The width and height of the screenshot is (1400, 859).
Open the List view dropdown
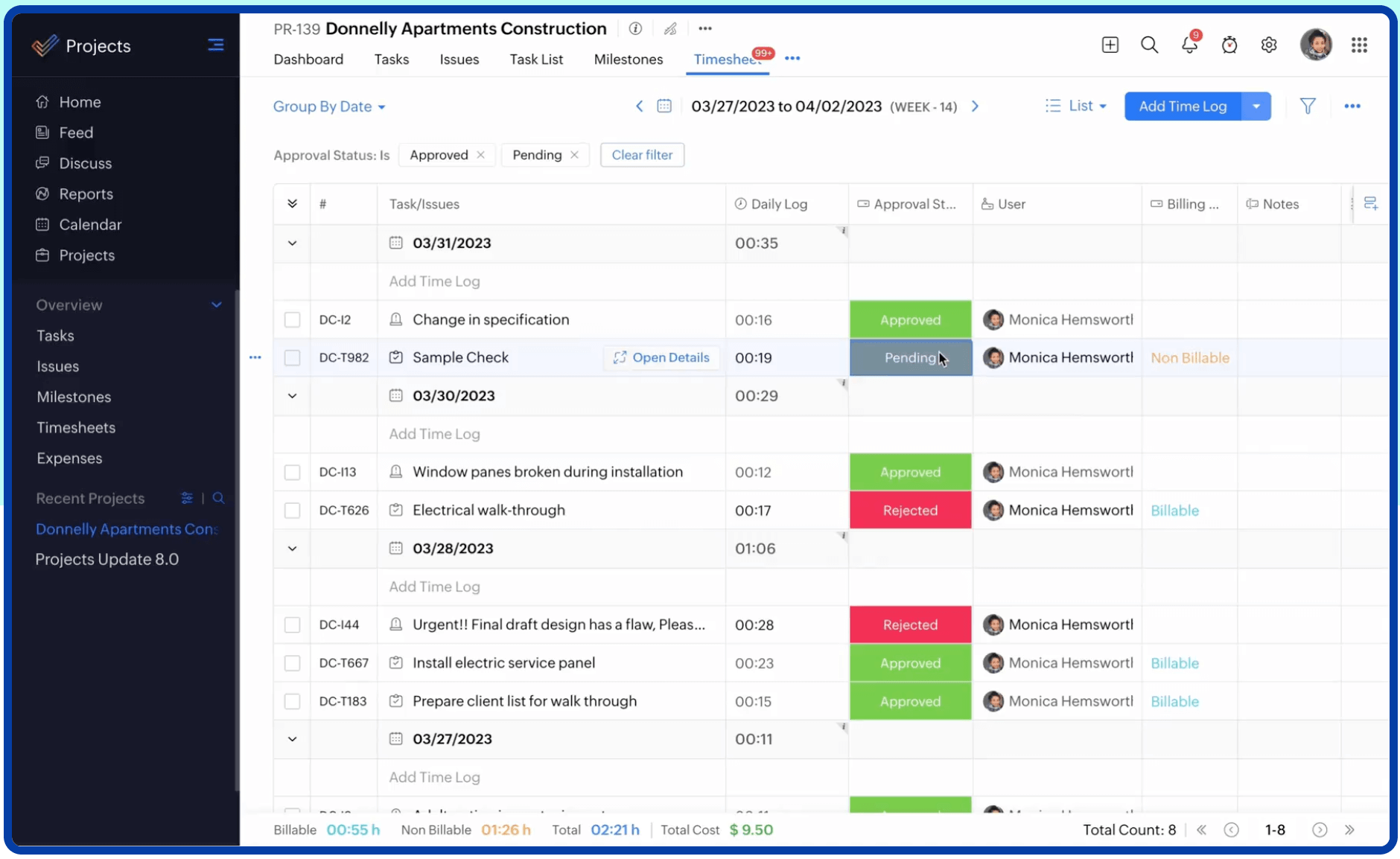coord(1077,106)
